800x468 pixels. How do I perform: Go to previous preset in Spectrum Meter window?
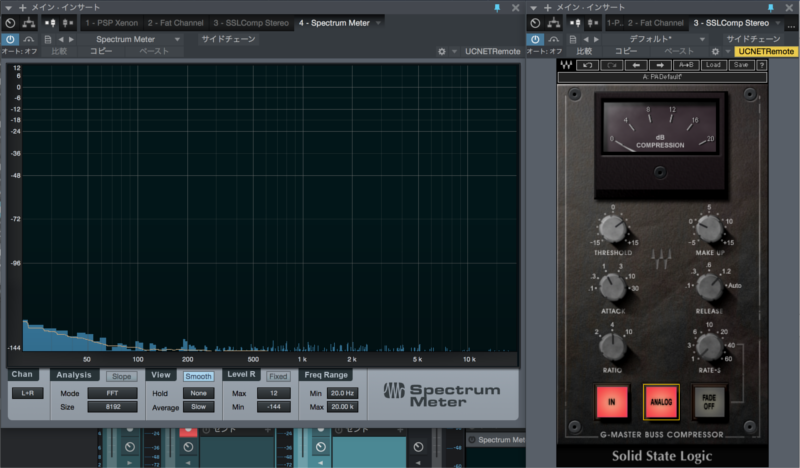61,39
